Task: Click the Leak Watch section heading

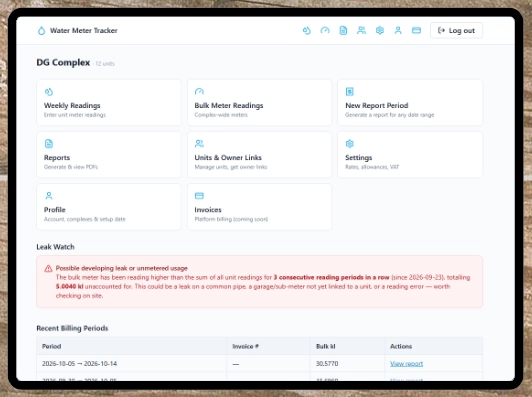Action: tap(55, 247)
